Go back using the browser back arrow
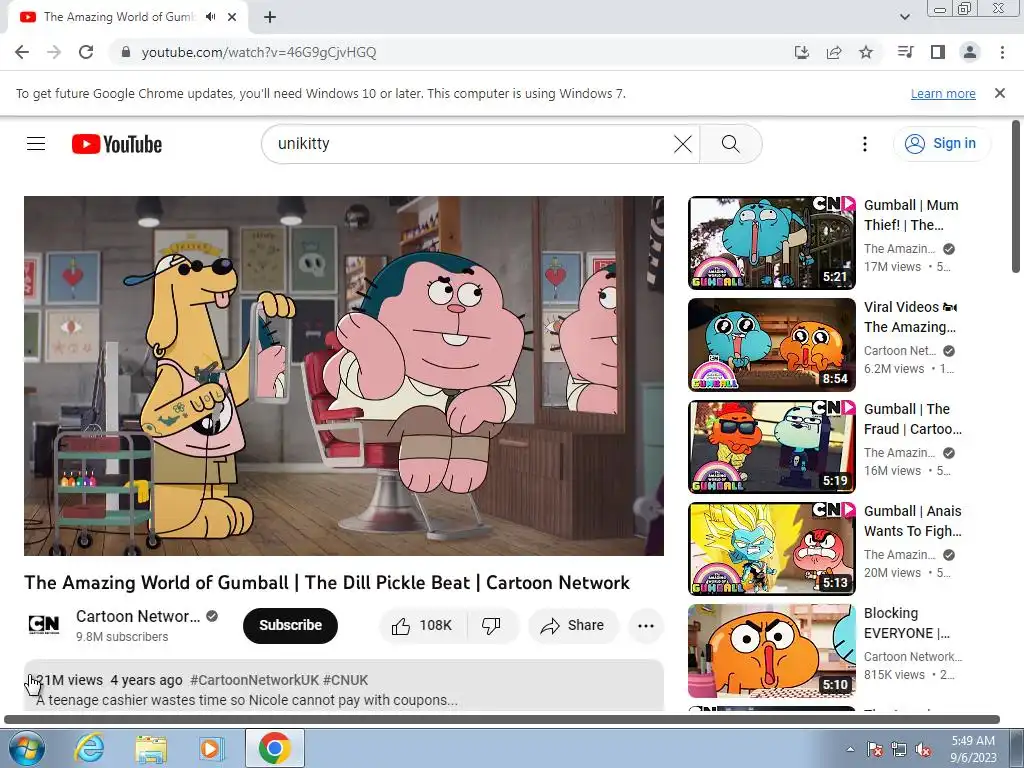 coord(22,52)
